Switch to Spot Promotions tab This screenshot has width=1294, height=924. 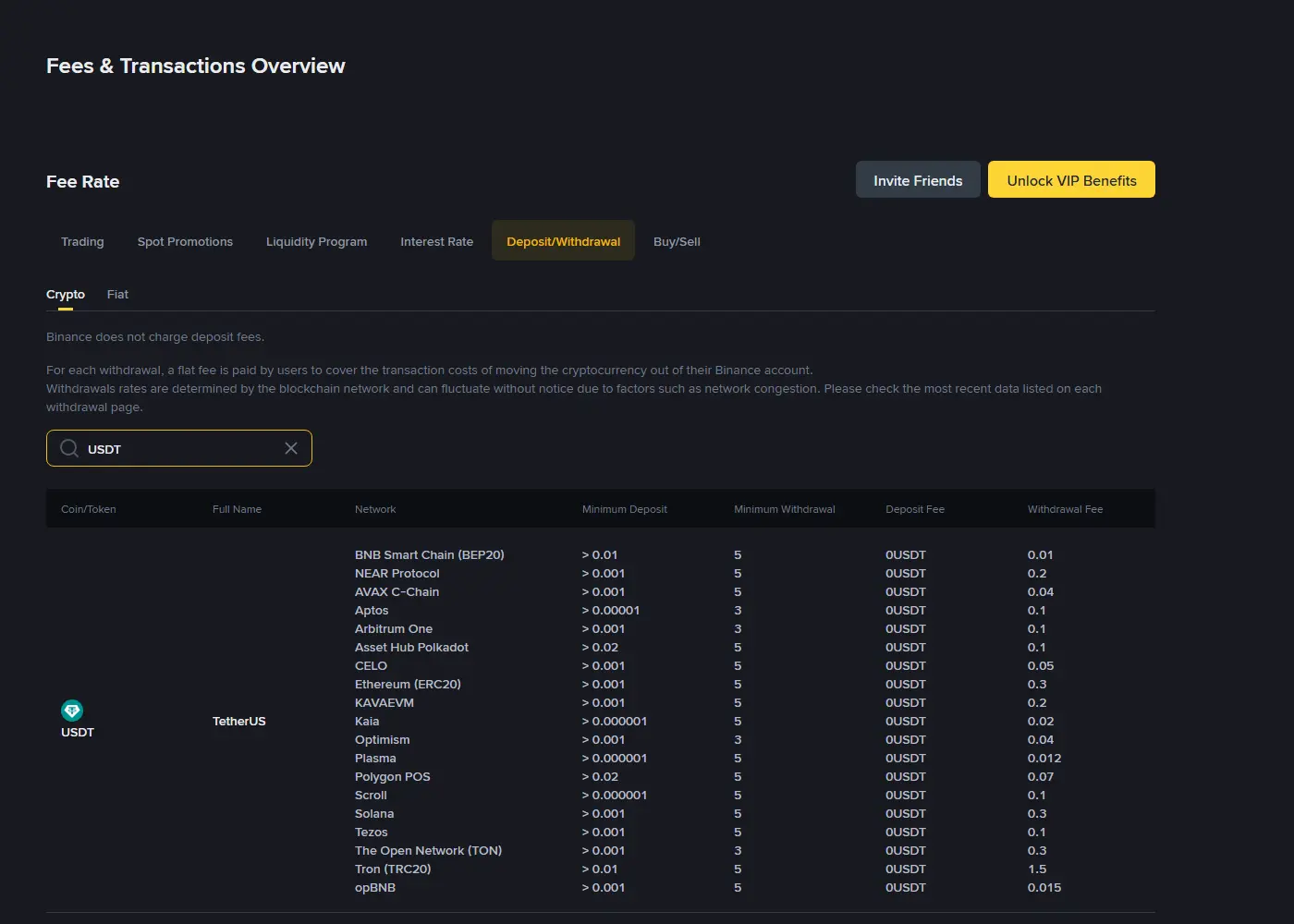[x=185, y=241]
